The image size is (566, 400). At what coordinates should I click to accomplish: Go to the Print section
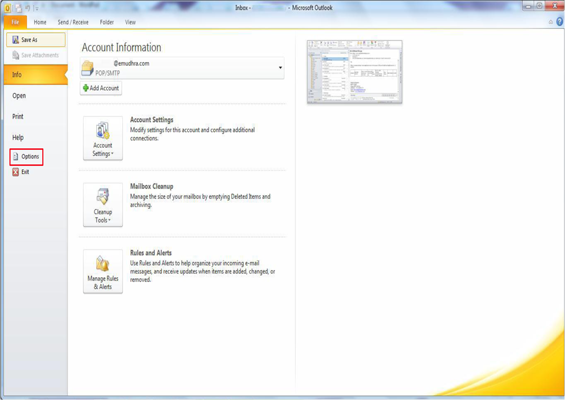(18, 117)
